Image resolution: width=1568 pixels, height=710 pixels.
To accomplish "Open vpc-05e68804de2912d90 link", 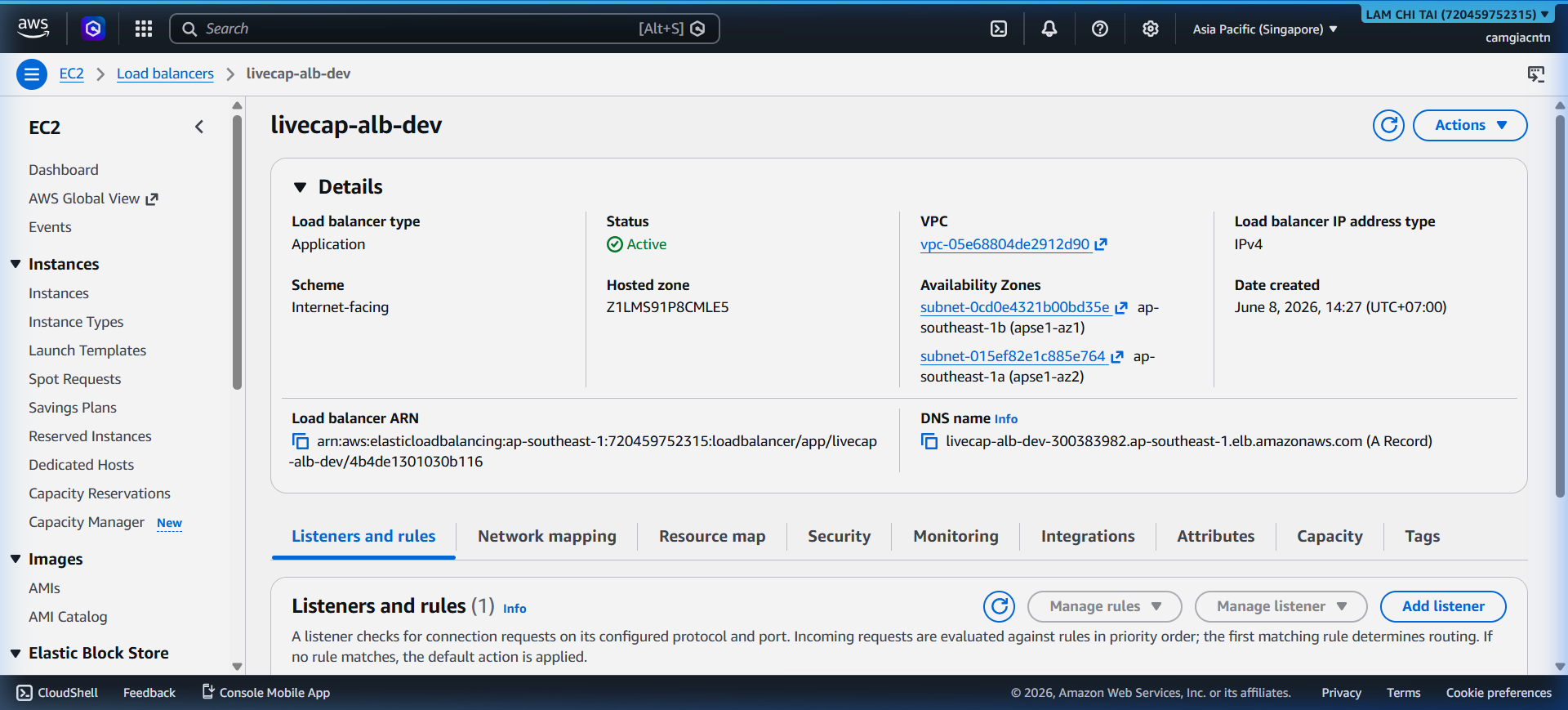I will (1004, 244).
